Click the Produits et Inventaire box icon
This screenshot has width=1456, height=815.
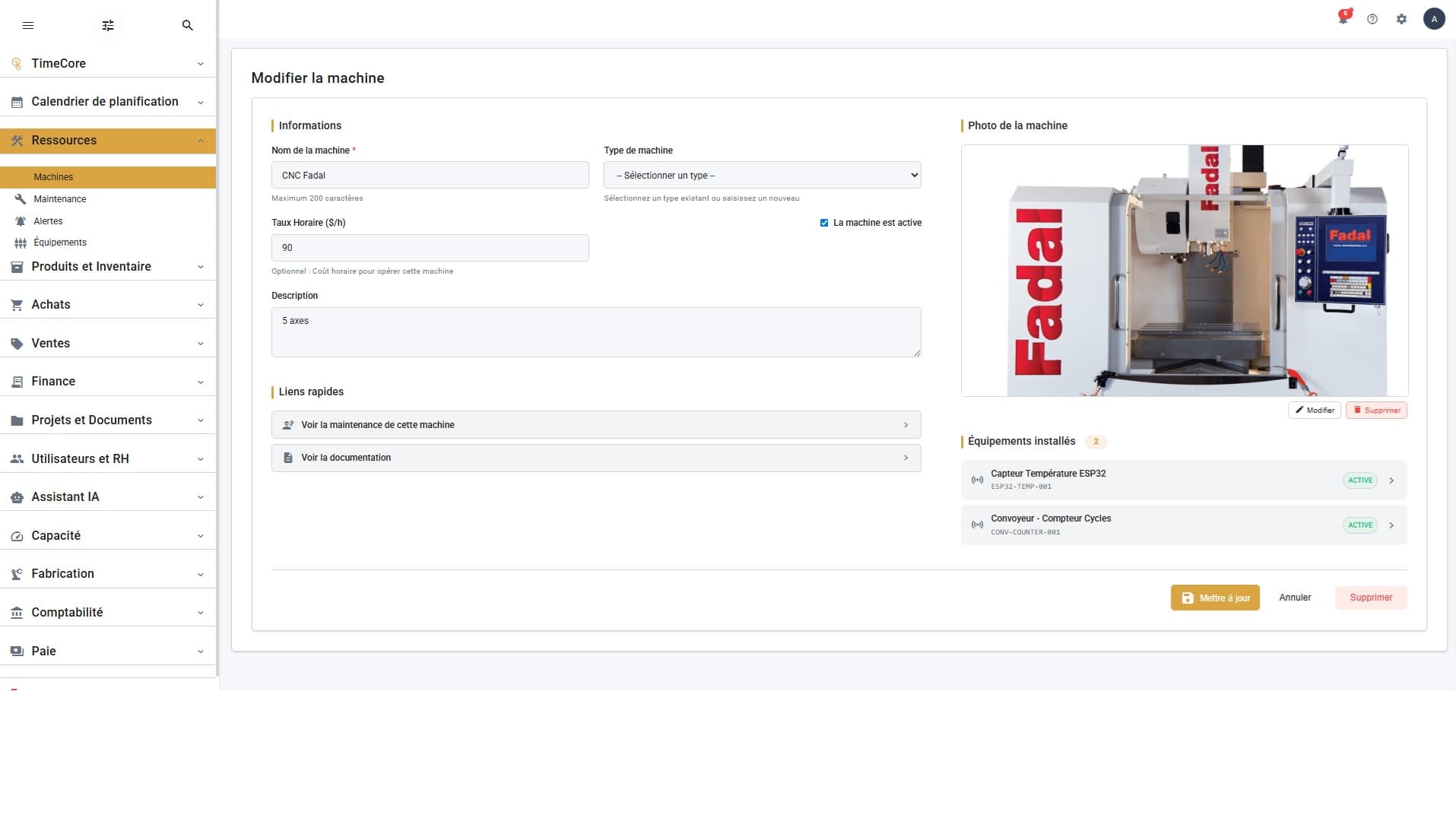[x=17, y=267]
